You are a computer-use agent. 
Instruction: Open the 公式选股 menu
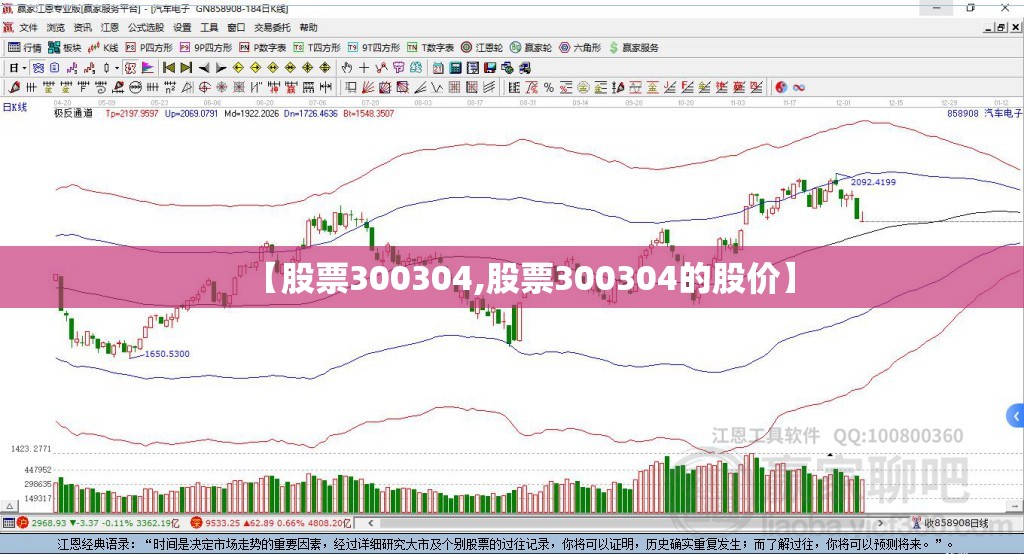(146, 27)
